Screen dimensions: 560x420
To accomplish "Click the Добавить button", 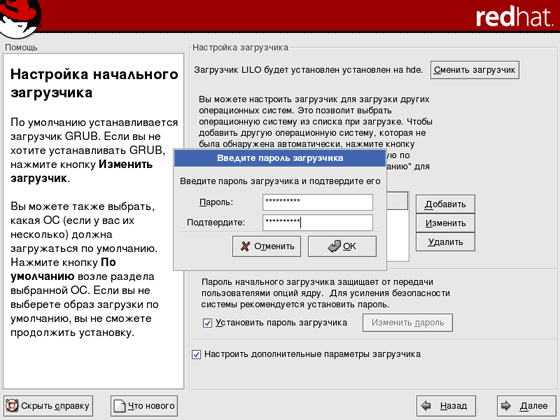I will (x=445, y=204).
